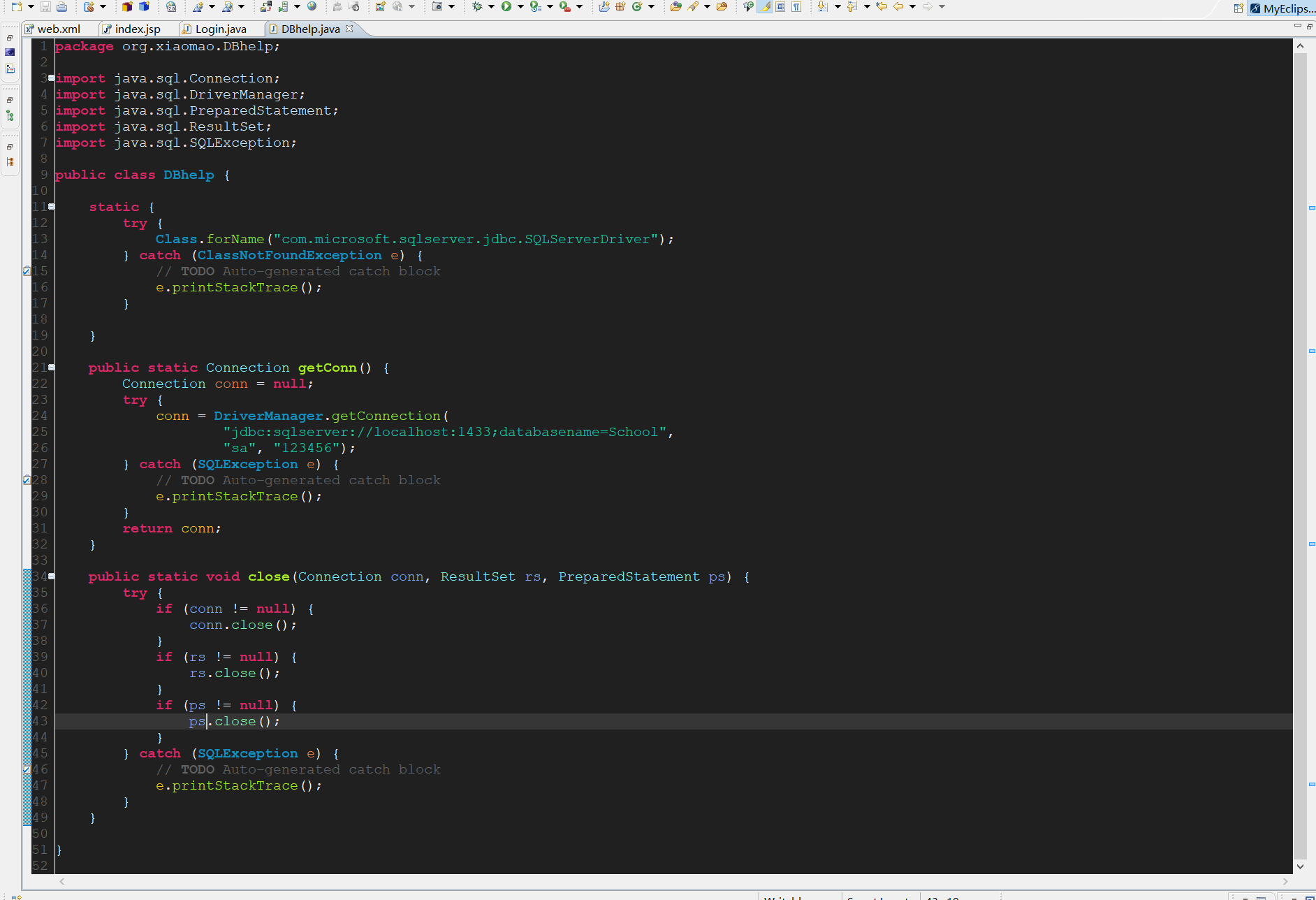Click the vertical scrollbar up arrow
This screenshot has height=900, width=1316.
[1300, 46]
